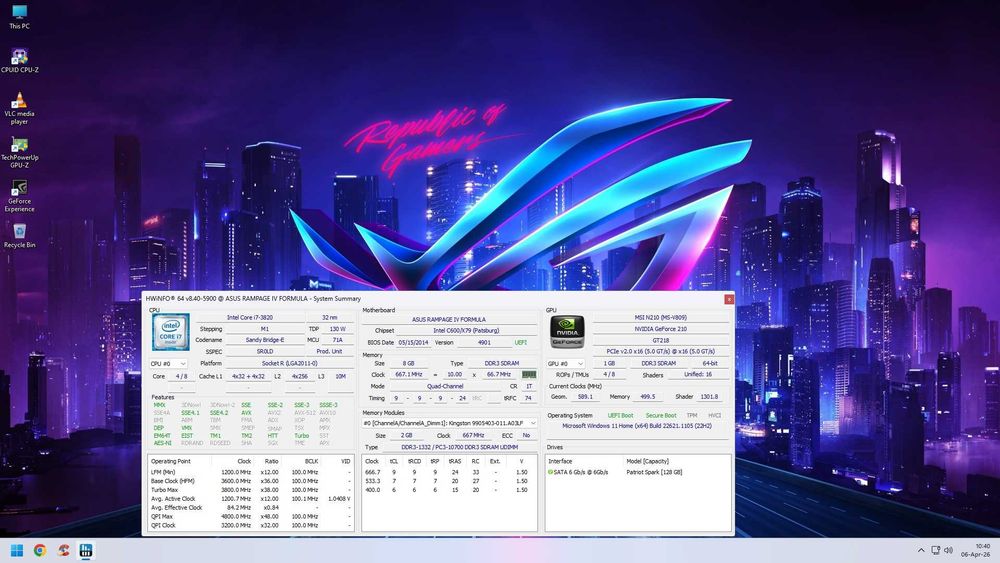
Task: Click the Turbo feature label
Action: click(x=301, y=435)
